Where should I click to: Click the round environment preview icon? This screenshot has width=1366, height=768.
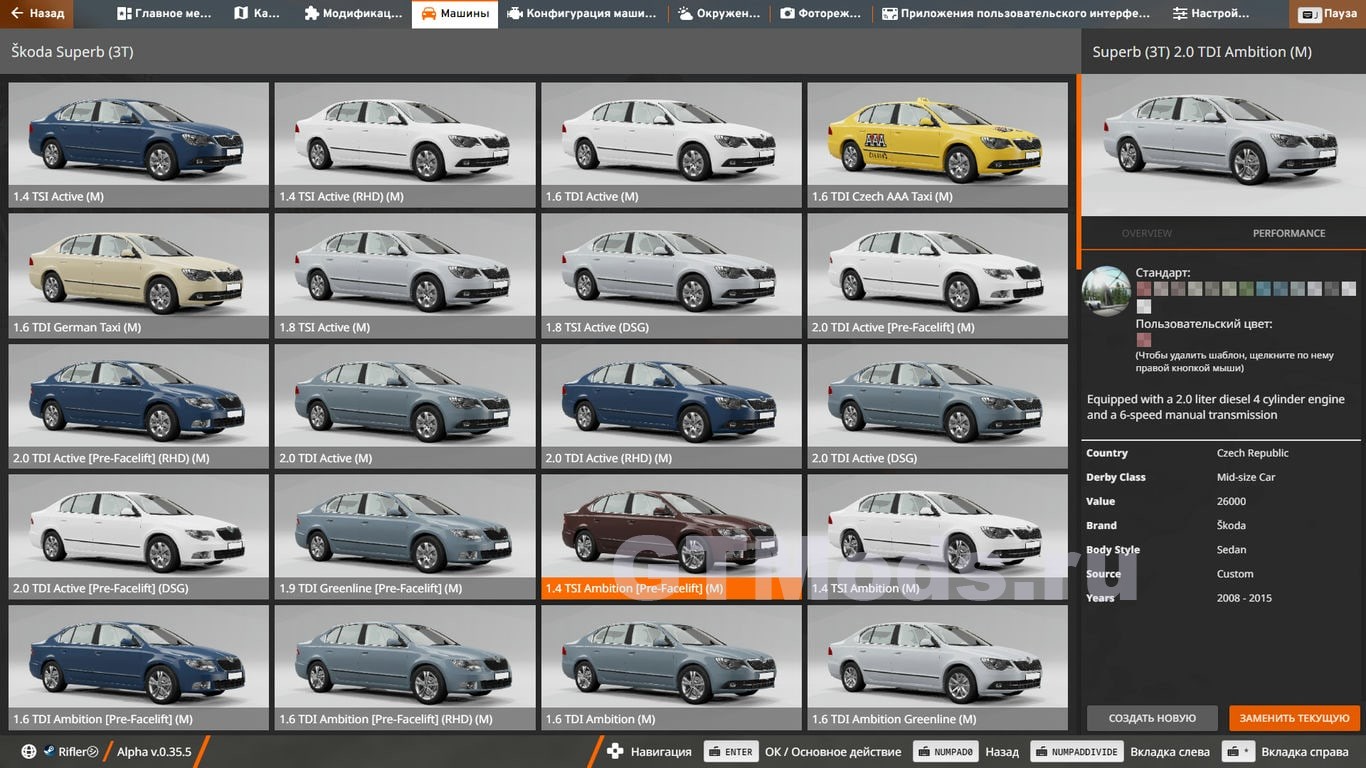pos(1106,291)
